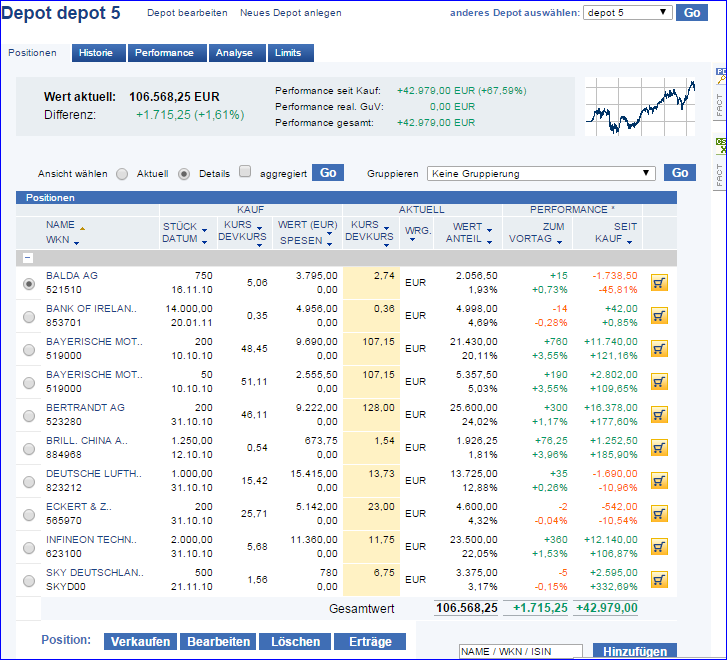This screenshot has width=727, height=660.
Task: Switch to the Historie tab
Action: [98, 53]
